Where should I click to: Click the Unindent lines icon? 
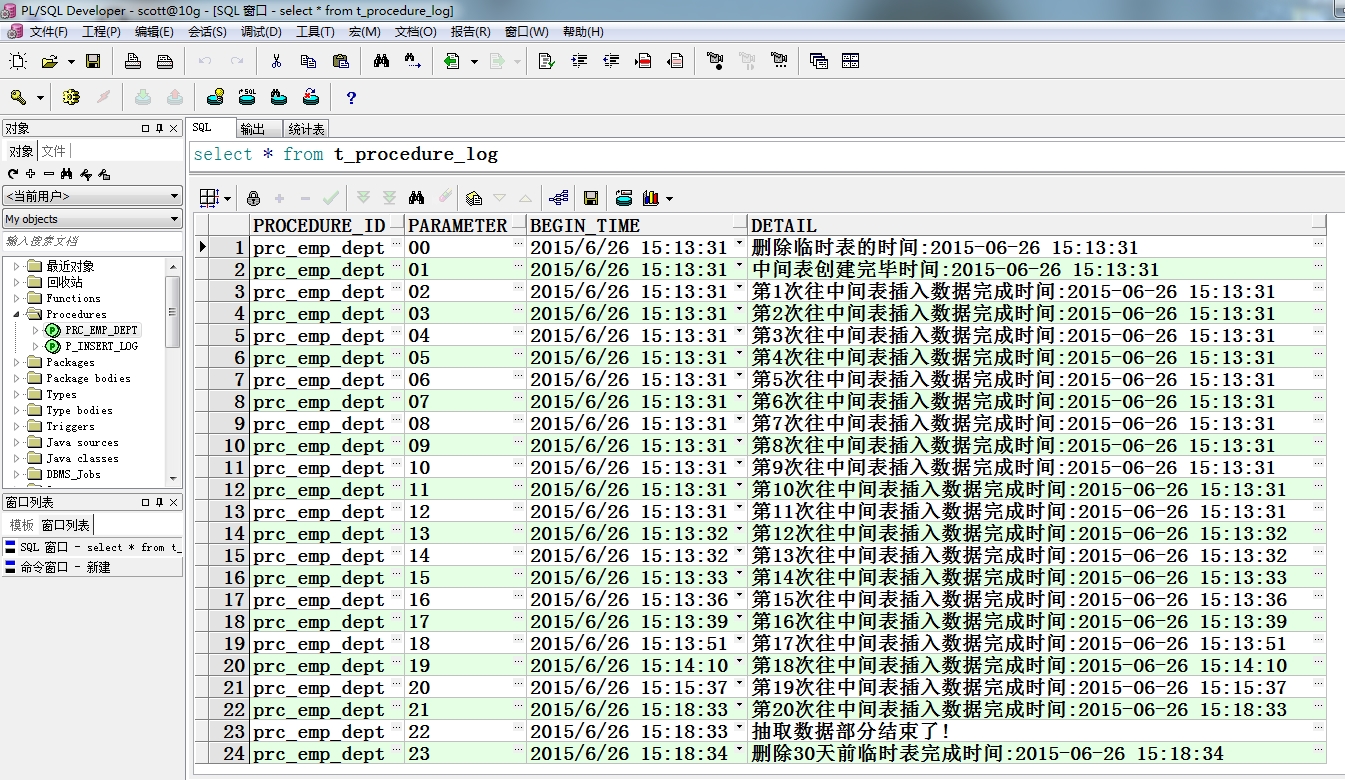click(610, 62)
